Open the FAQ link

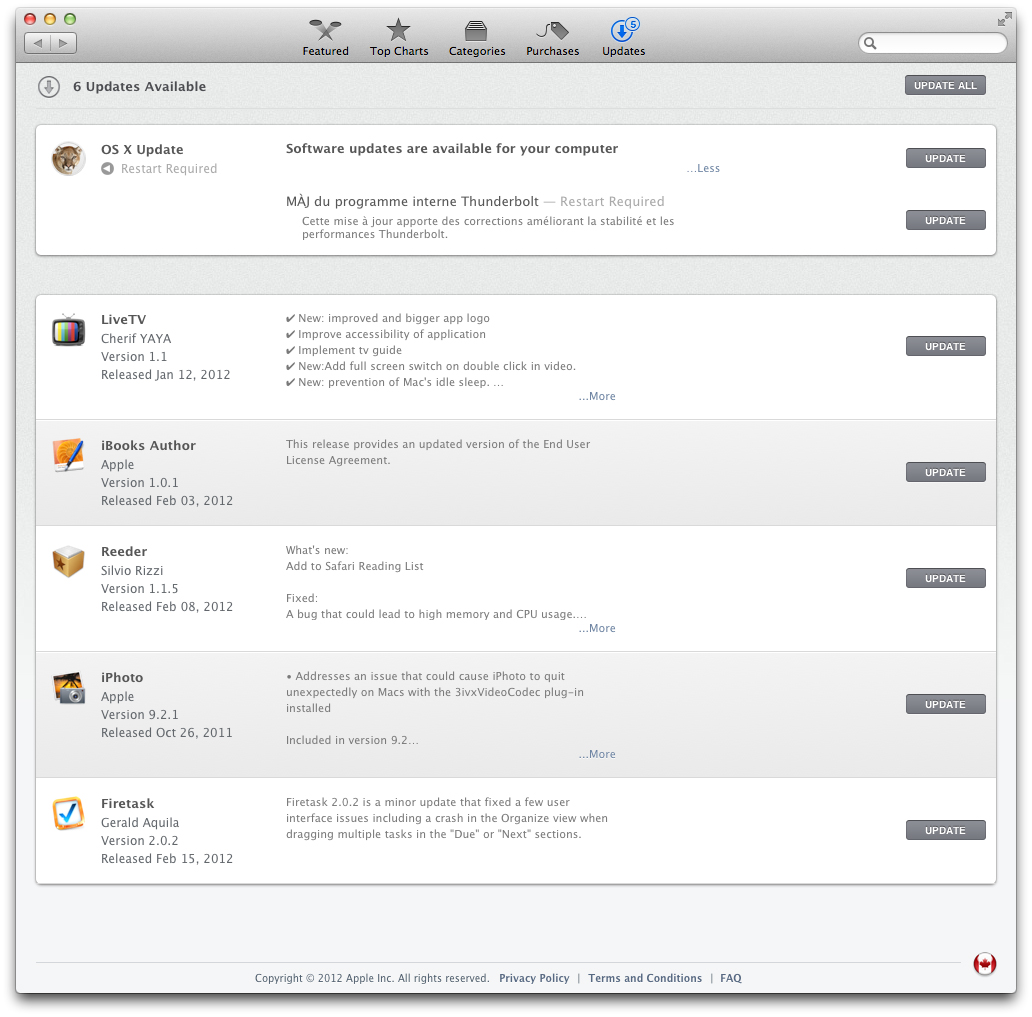[x=731, y=978]
